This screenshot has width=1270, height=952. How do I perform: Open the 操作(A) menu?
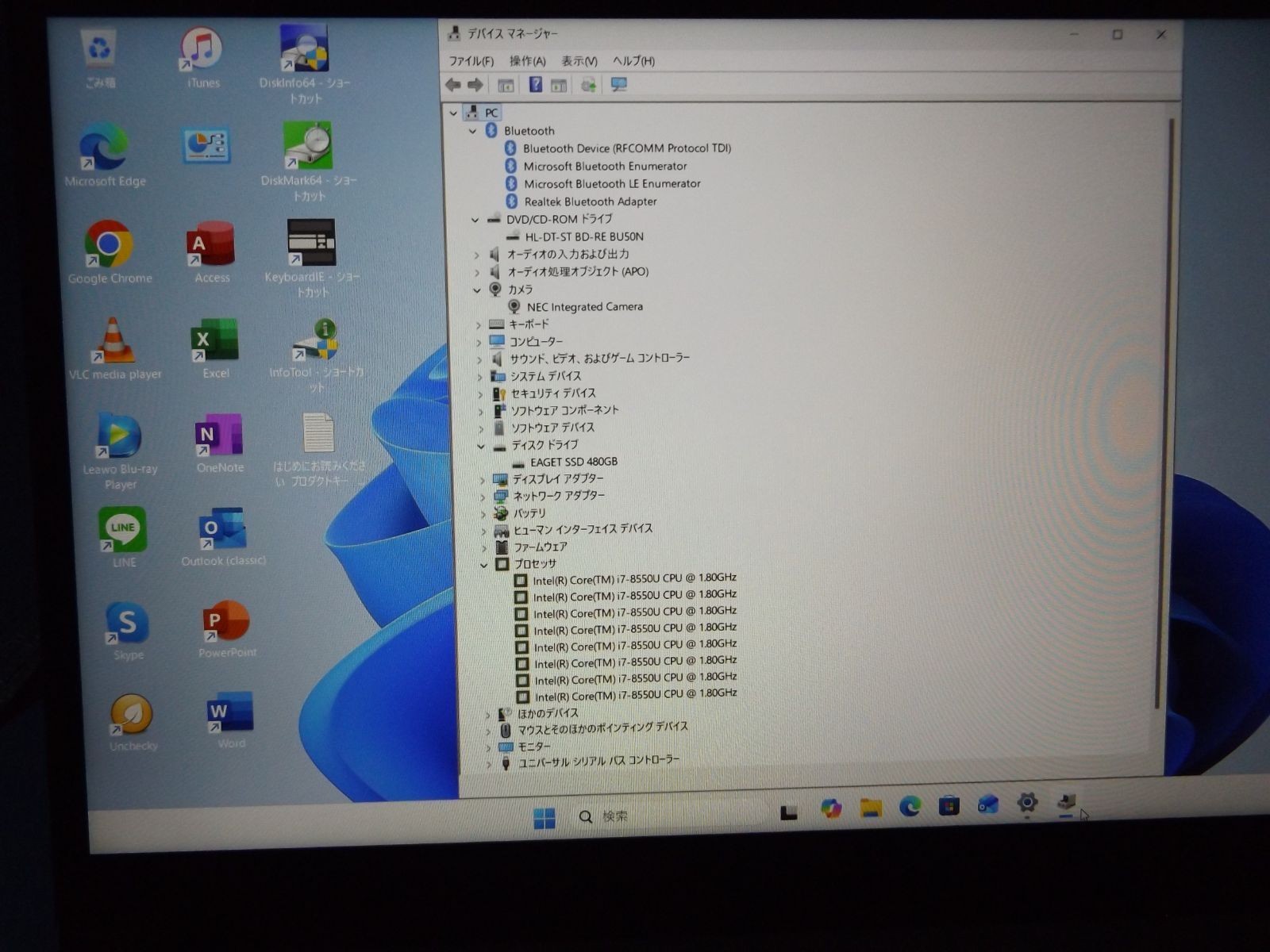pos(528,61)
